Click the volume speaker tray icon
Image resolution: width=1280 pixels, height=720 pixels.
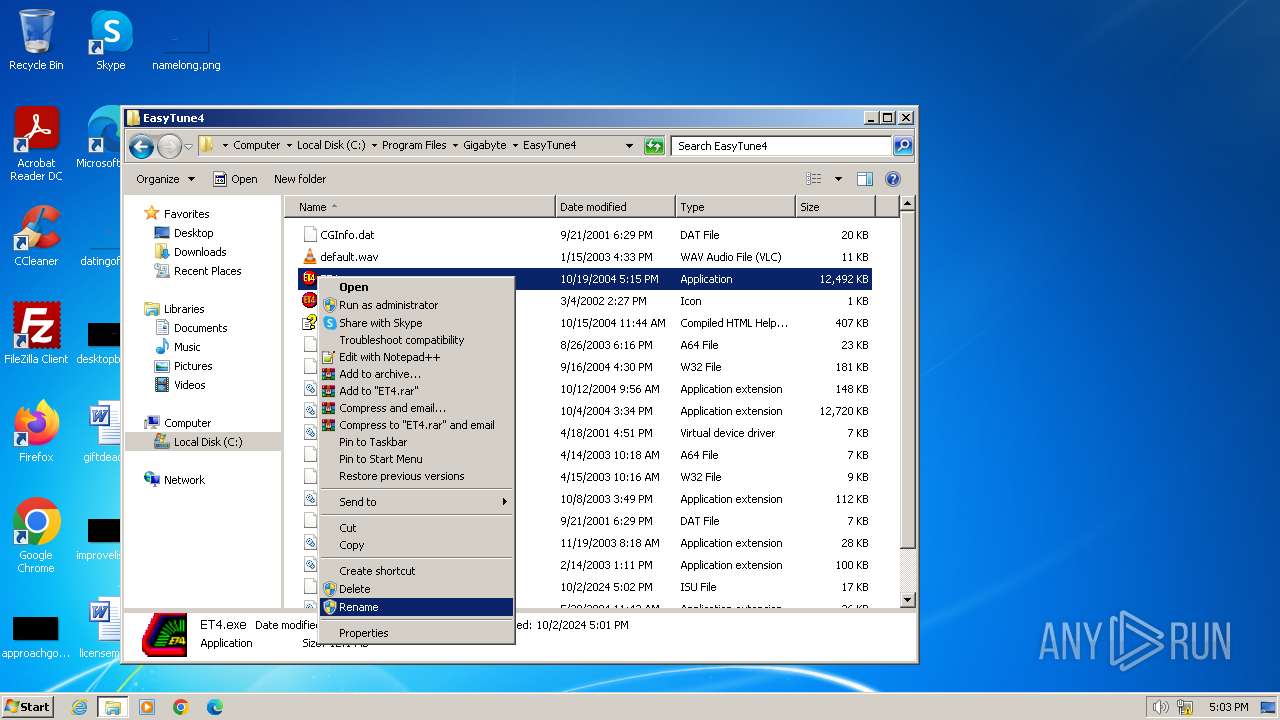[1160, 707]
